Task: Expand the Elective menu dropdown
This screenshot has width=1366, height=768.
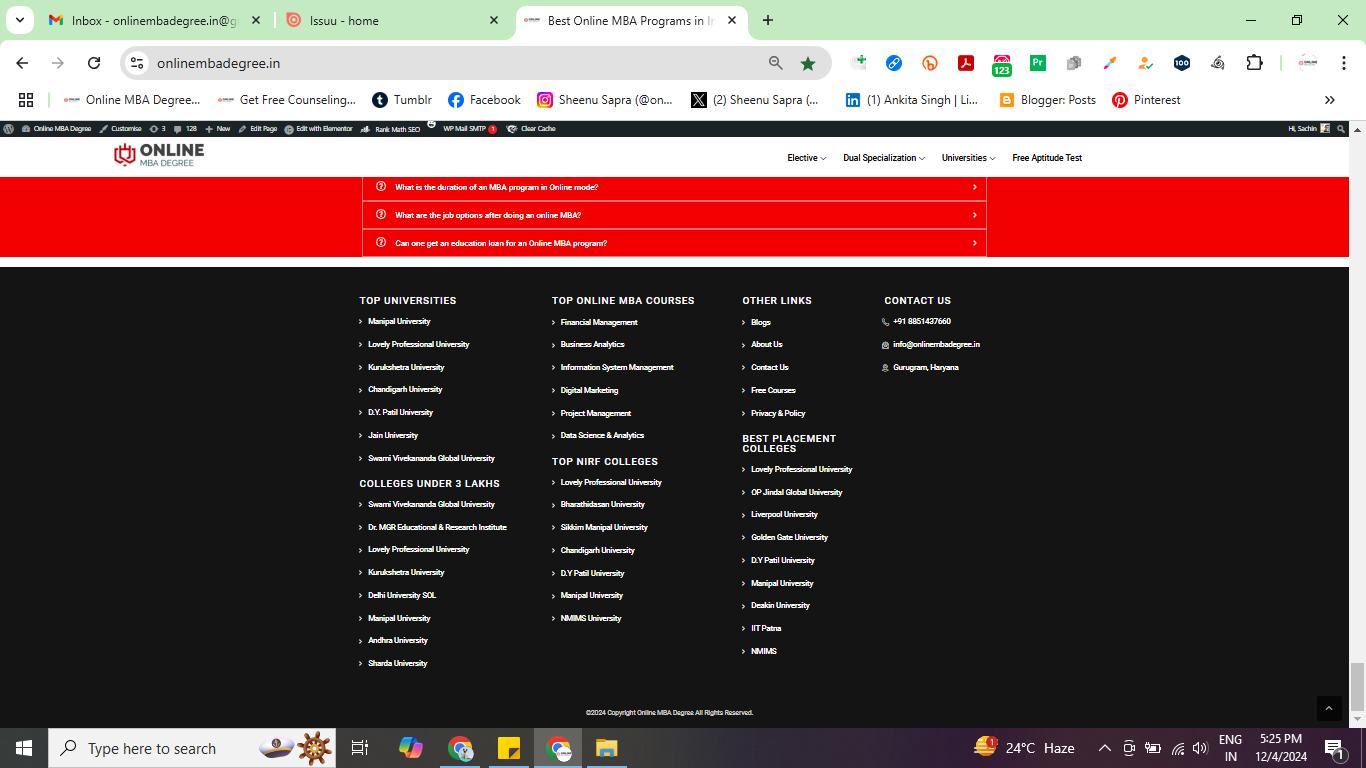Action: coord(806,158)
